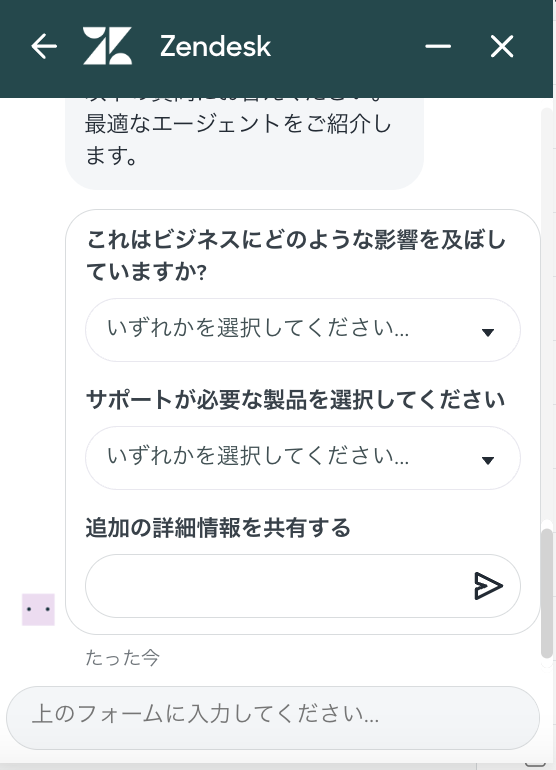Click the bot avatar with two dots
The image size is (556, 770).
coord(38,609)
